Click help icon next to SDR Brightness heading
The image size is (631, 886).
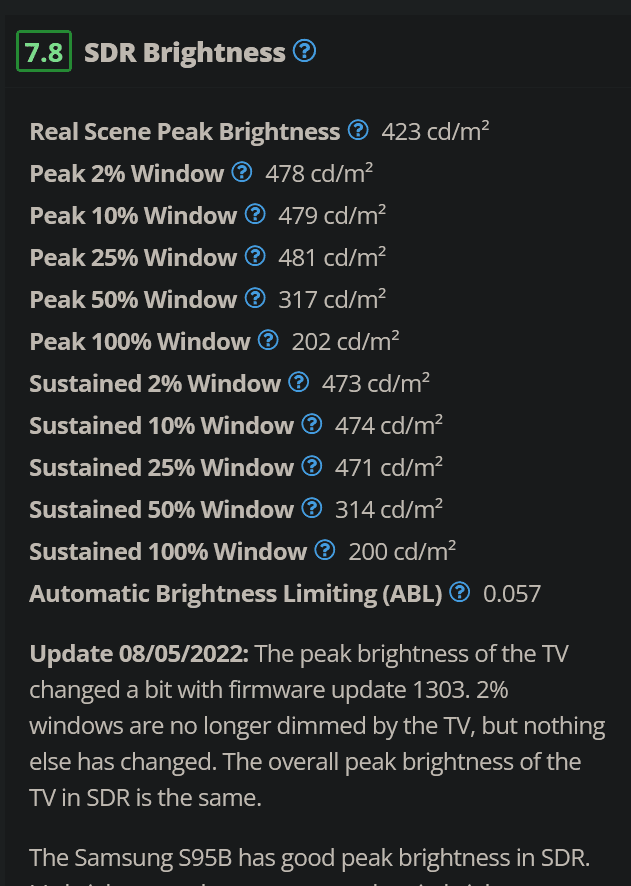305,51
